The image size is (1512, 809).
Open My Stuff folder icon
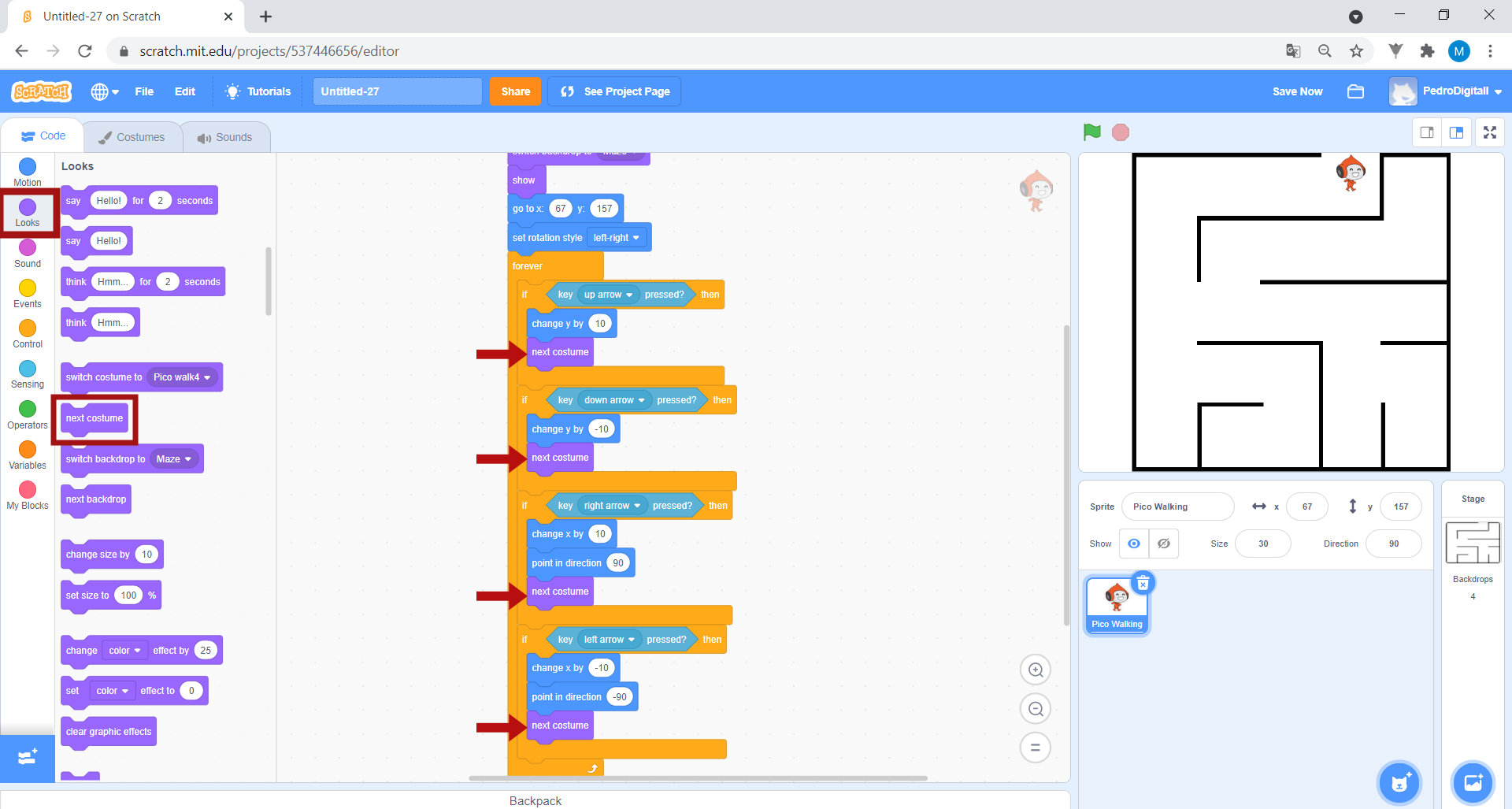point(1355,91)
